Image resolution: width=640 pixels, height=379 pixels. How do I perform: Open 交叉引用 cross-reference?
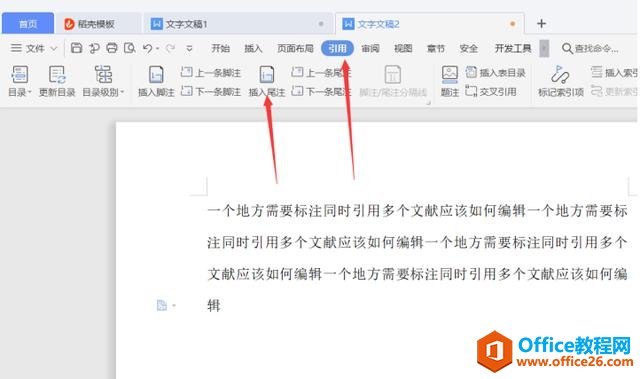pyautogui.click(x=491, y=91)
